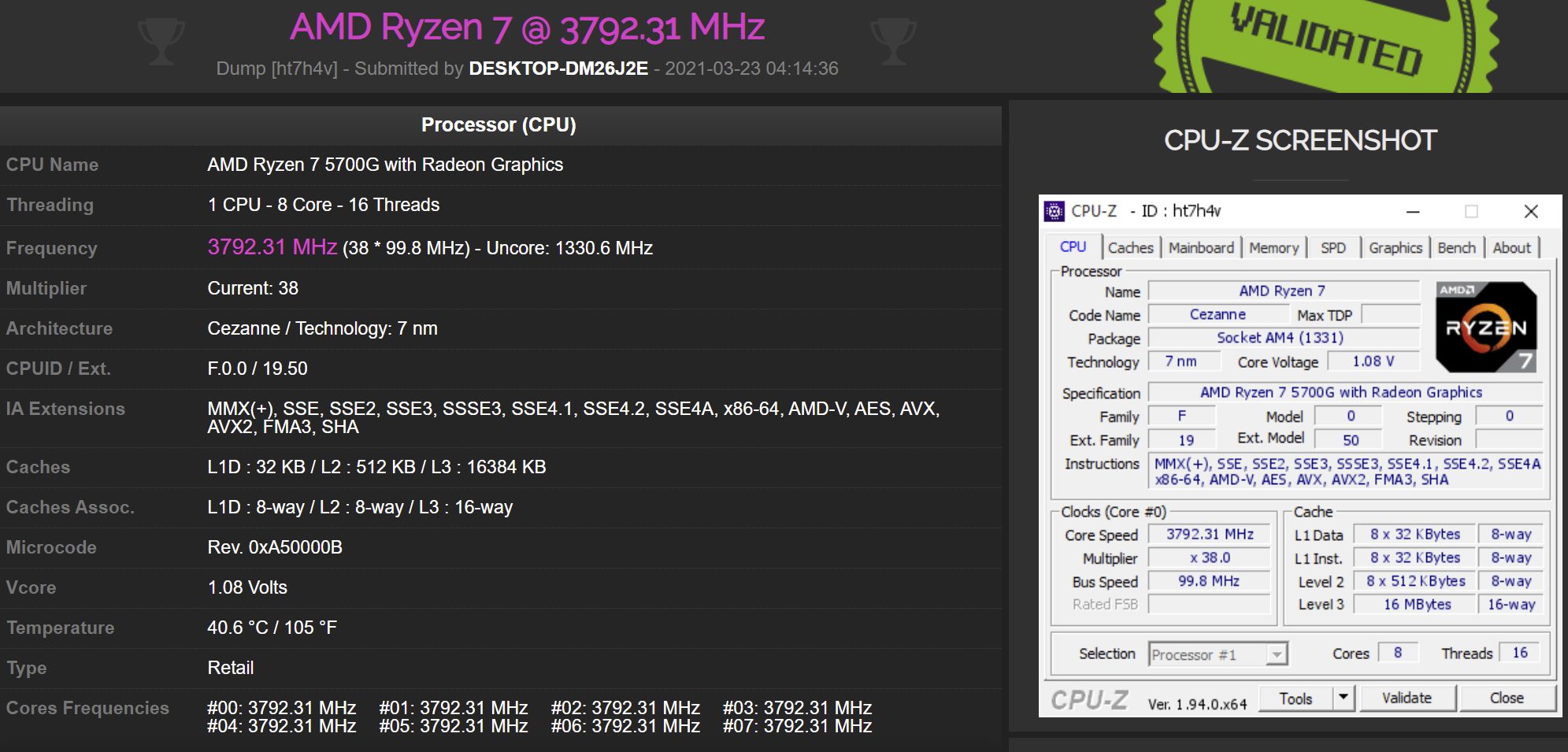
Task: Click the CPU-Z app icon in title bar
Action: click(1054, 211)
